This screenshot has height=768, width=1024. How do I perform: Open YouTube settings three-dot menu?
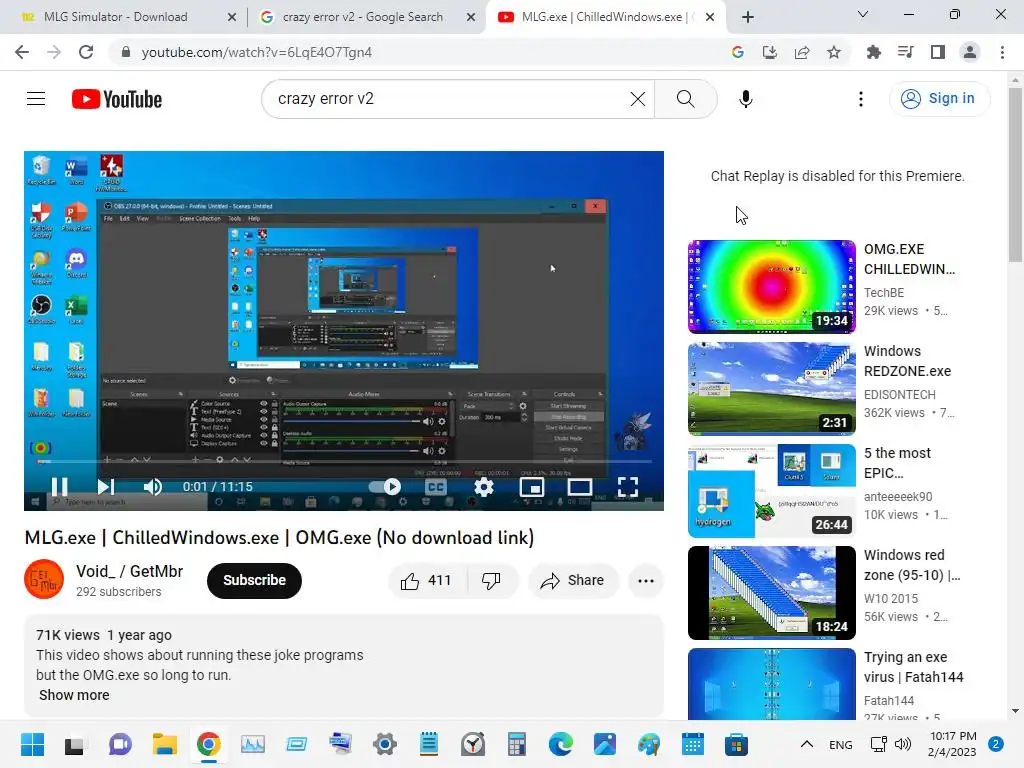point(860,99)
